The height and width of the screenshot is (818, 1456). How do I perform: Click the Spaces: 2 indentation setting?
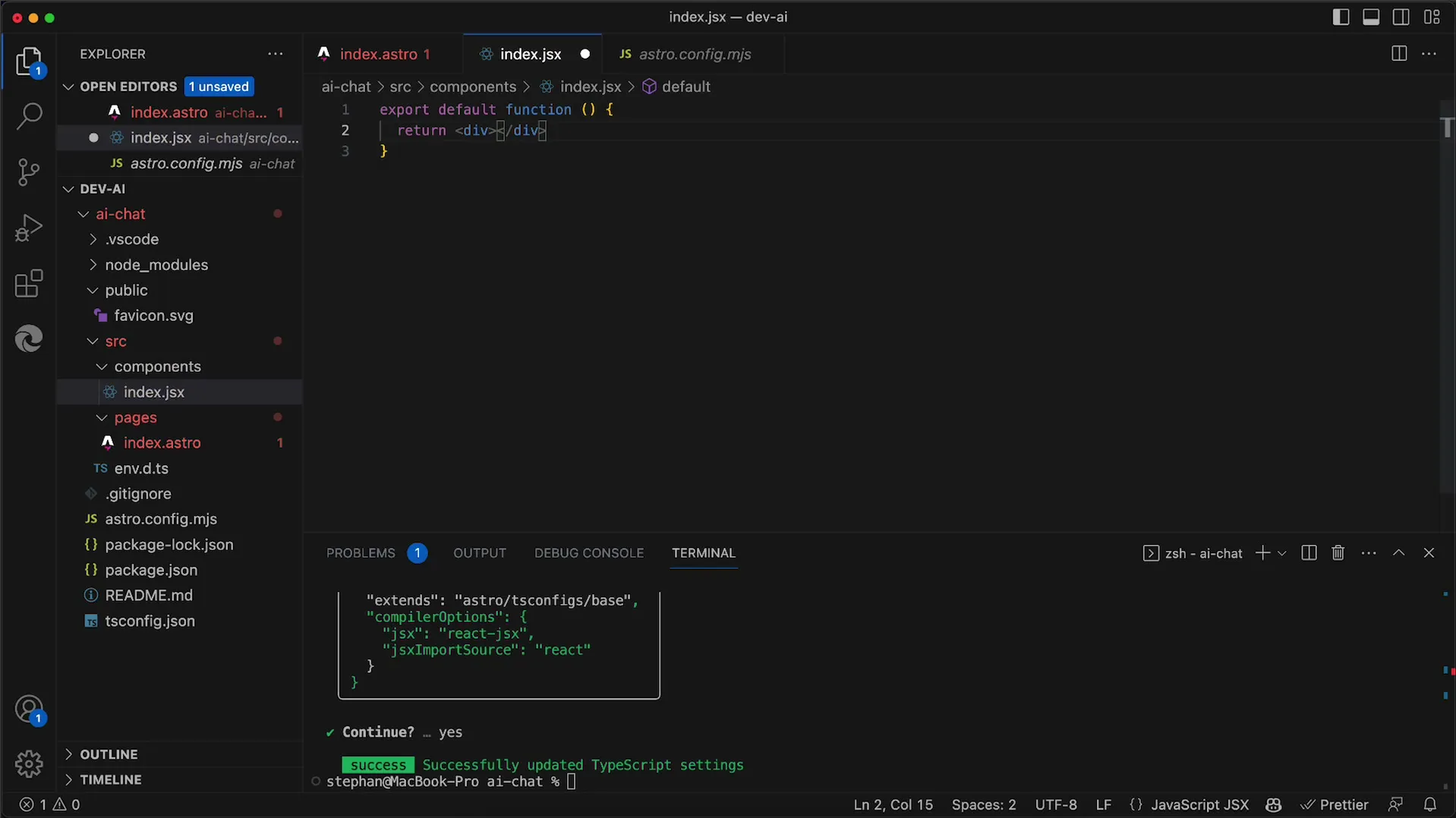984,804
